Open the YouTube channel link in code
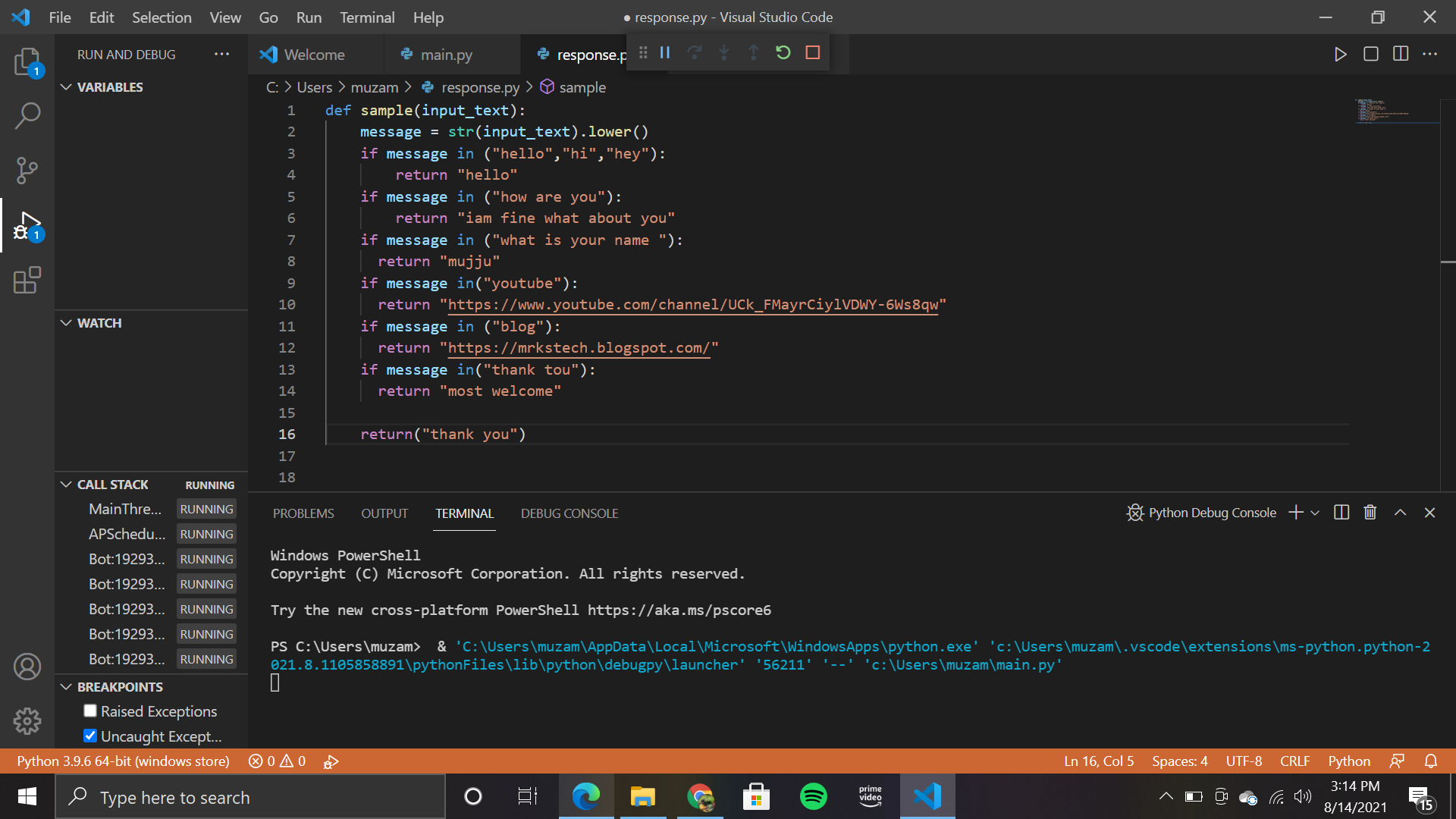Image resolution: width=1456 pixels, height=819 pixels. (x=692, y=305)
